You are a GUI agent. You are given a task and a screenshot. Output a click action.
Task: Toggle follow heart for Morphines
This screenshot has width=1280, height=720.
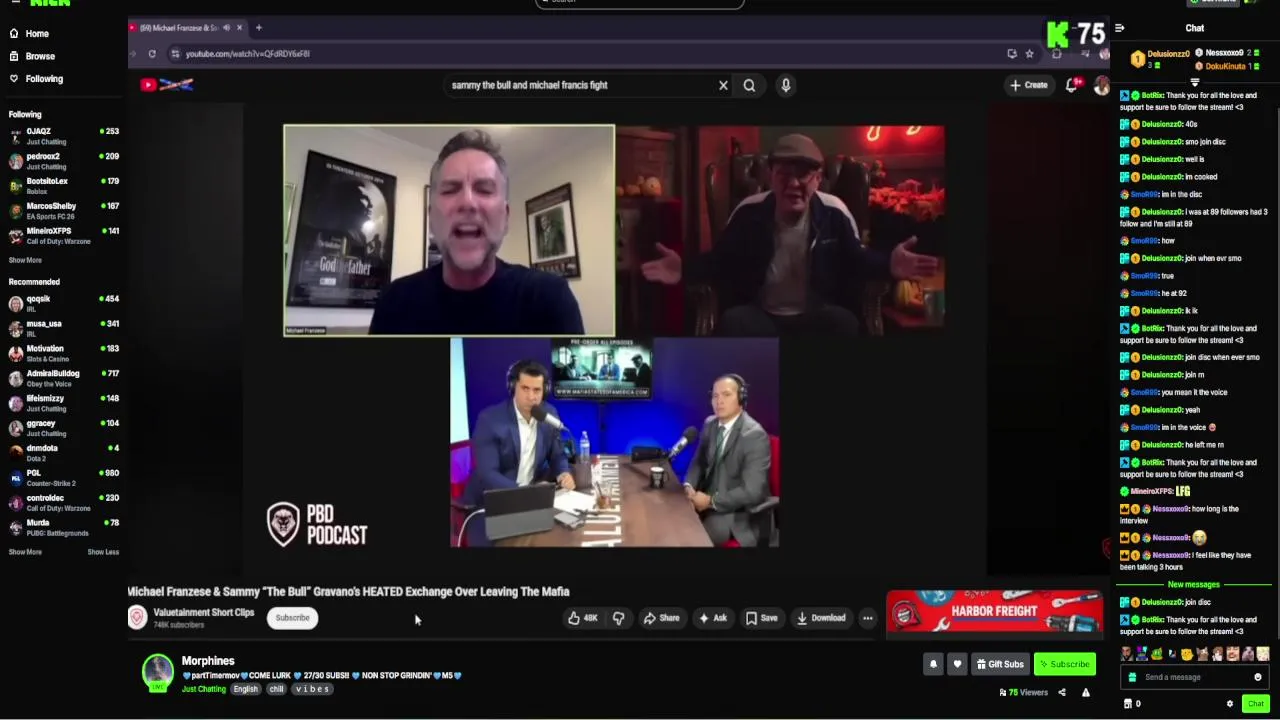(957, 664)
